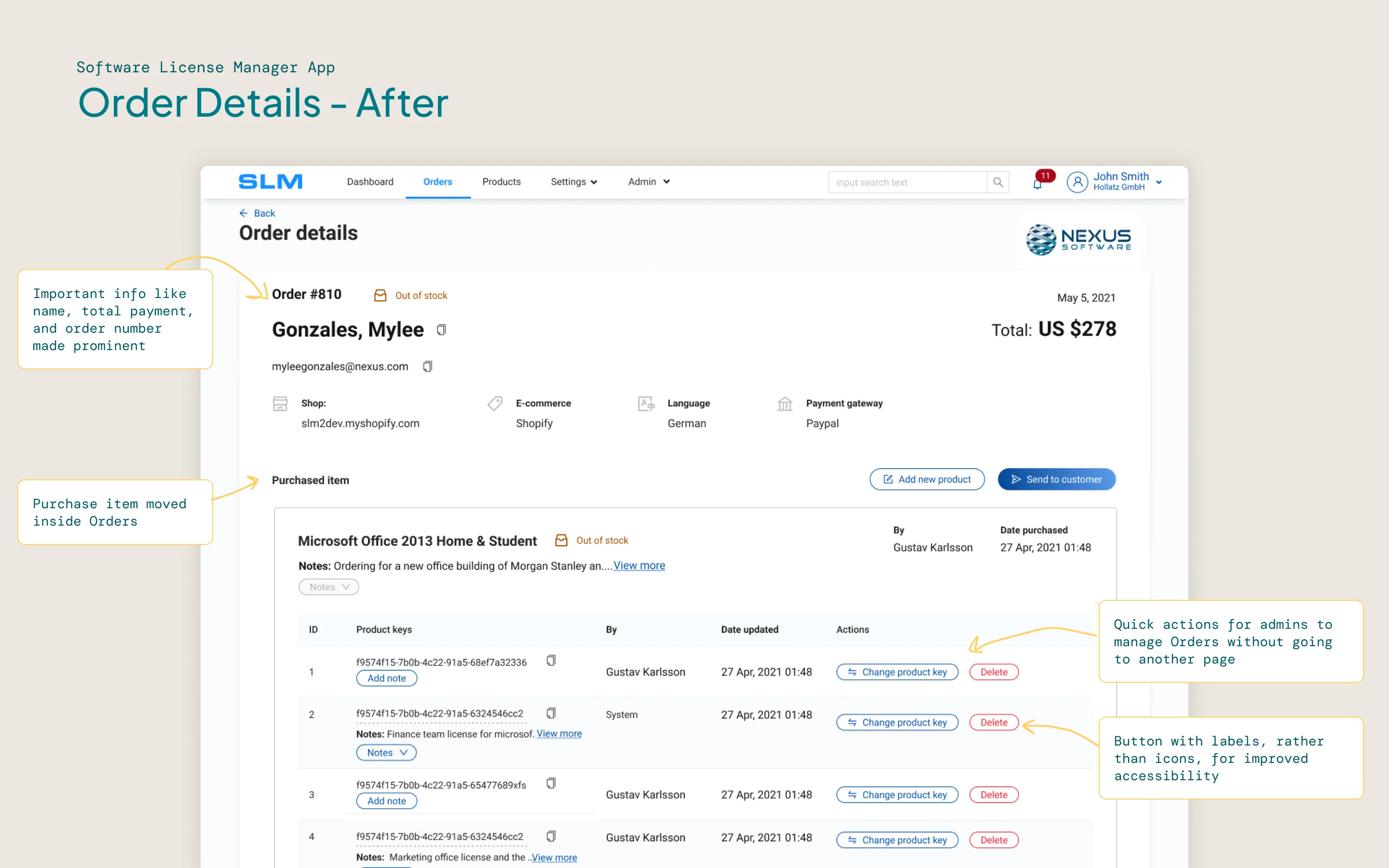Image resolution: width=1389 pixels, height=868 pixels.
Task: Delete product key row 1
Action: (994, 672)
